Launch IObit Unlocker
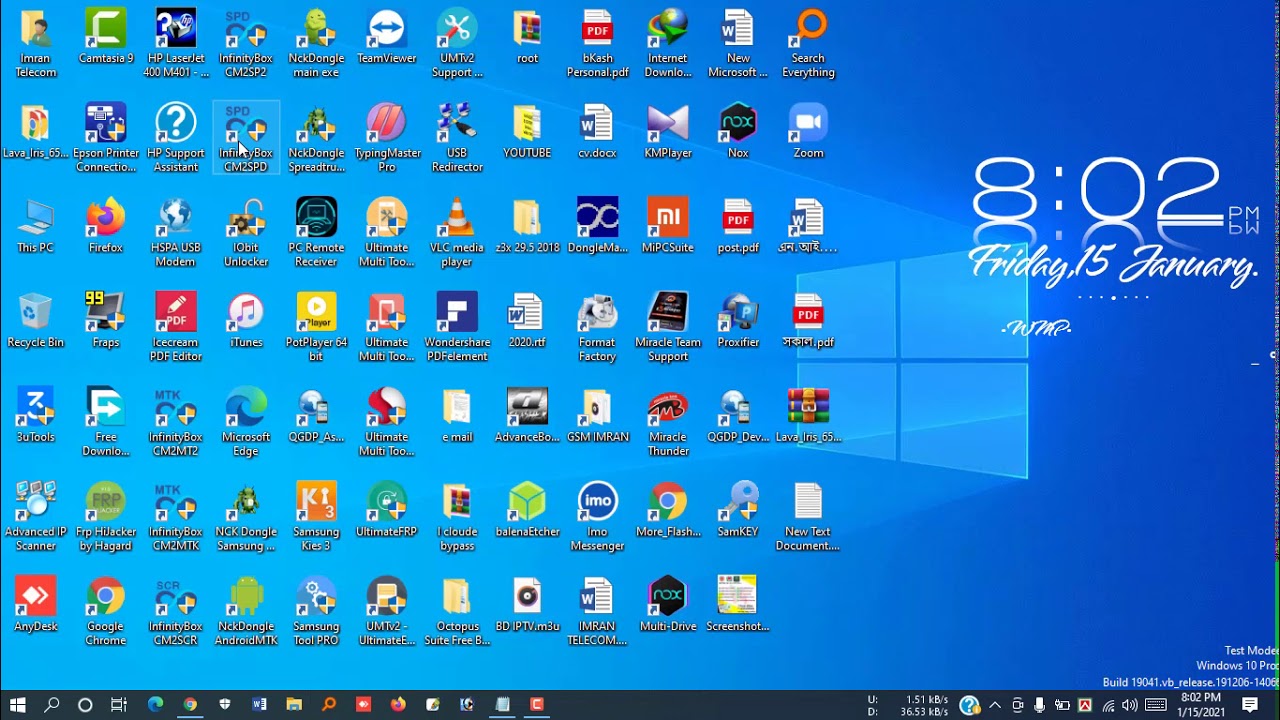Image resolution: width=1280 pixels, height=720 pixels. pos(246,232)
